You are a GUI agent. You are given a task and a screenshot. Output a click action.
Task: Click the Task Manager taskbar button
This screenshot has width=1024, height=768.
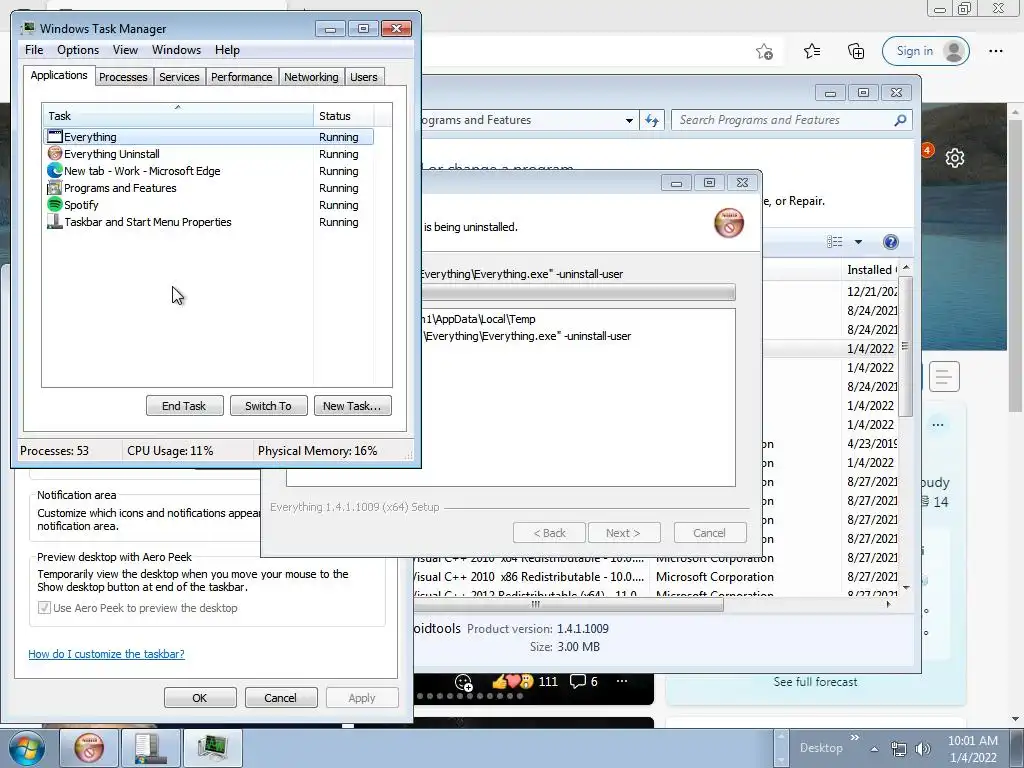point(212,748)
